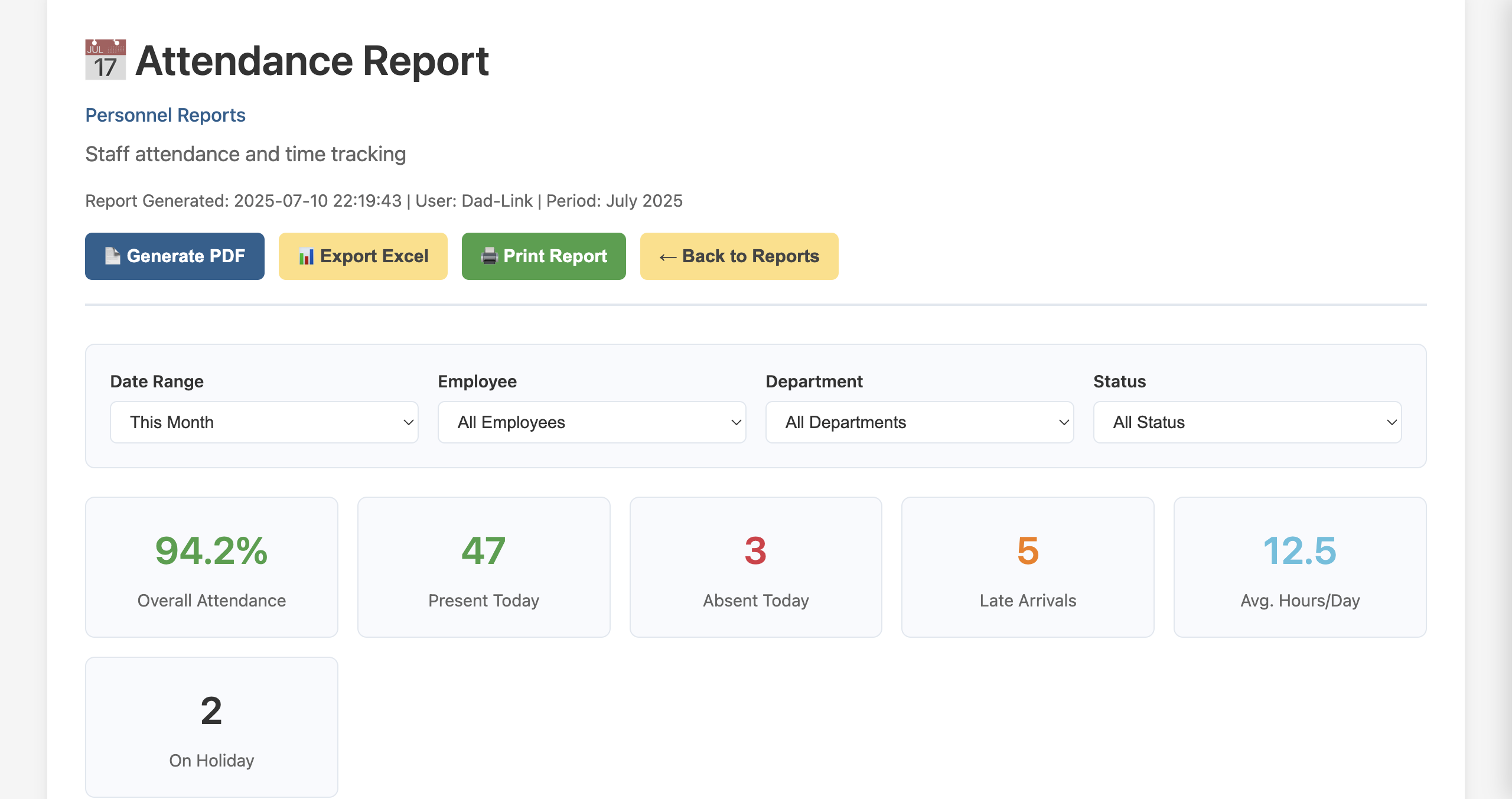Export the report to Excel
1512x799 pixels.
pos(363,256)
